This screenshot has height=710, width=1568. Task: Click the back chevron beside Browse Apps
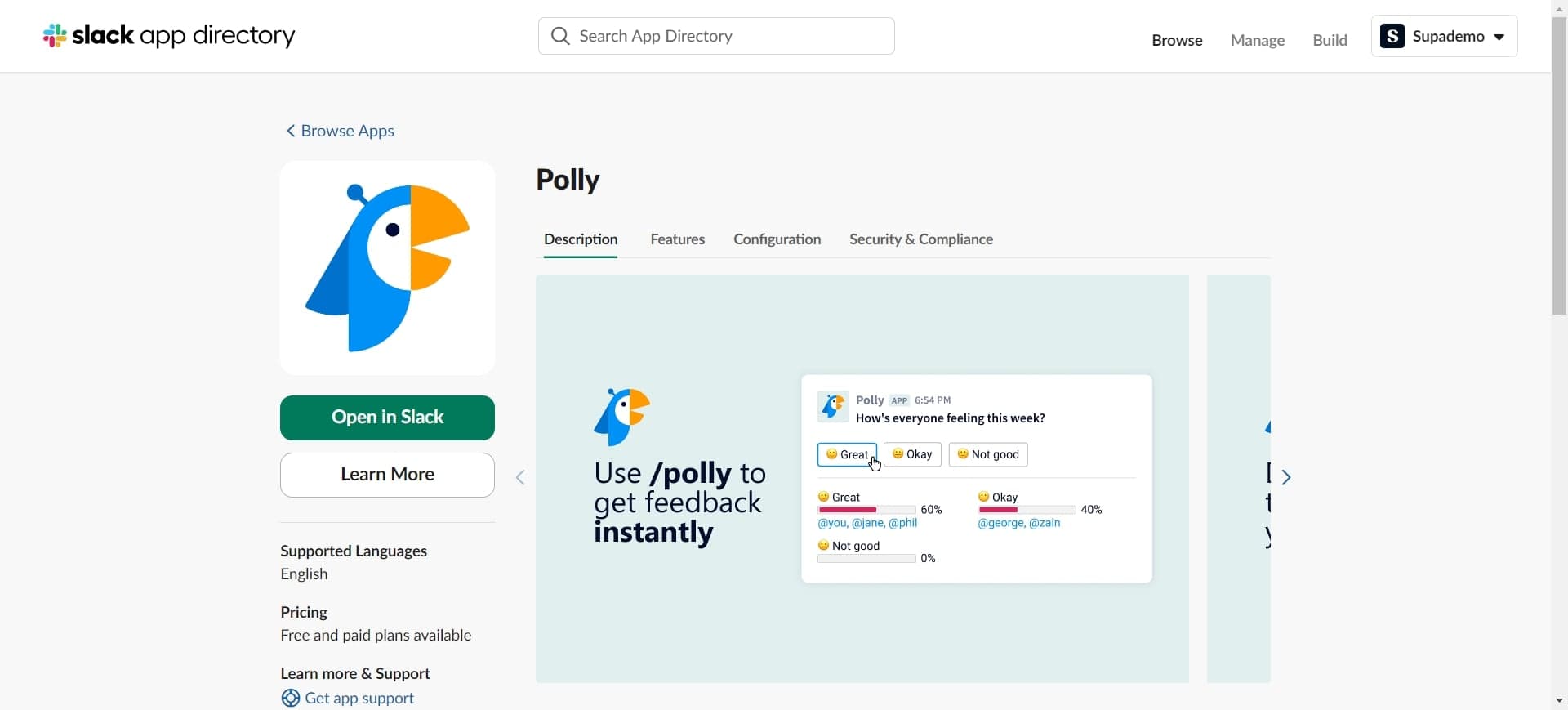290,131
